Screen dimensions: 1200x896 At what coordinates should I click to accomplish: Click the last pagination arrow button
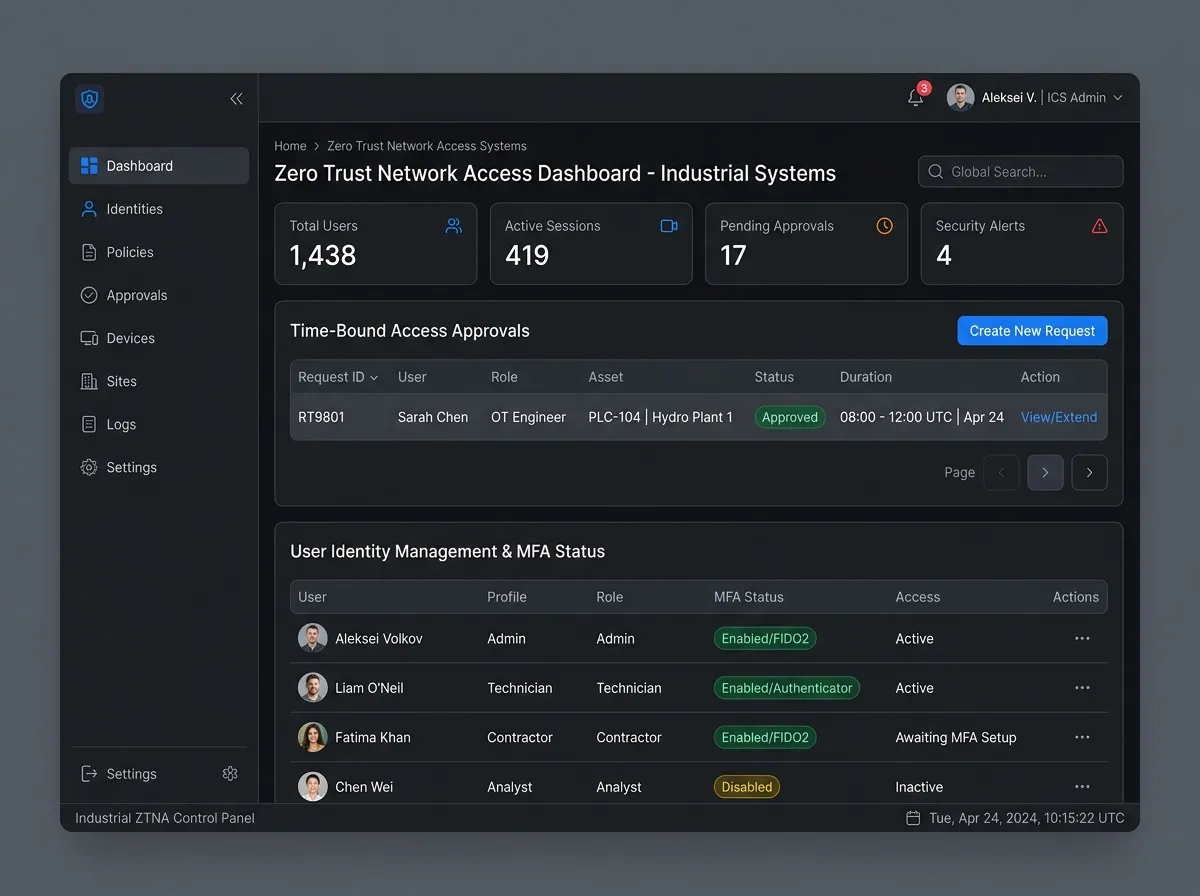[1089, 472]
